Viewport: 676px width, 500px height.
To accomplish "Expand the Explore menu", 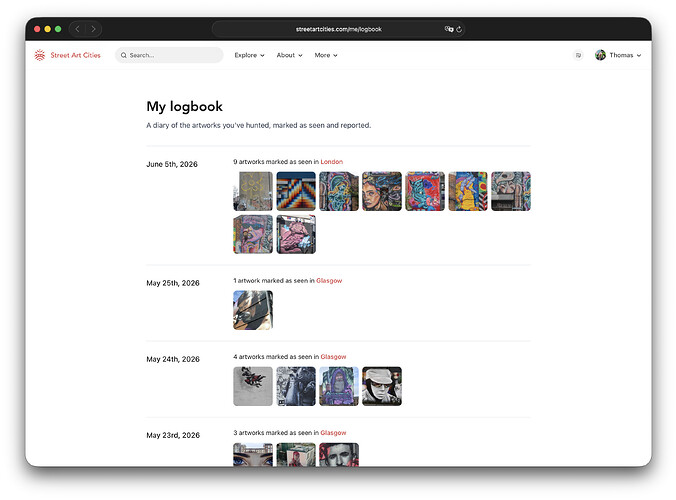I will pos(249,55).
